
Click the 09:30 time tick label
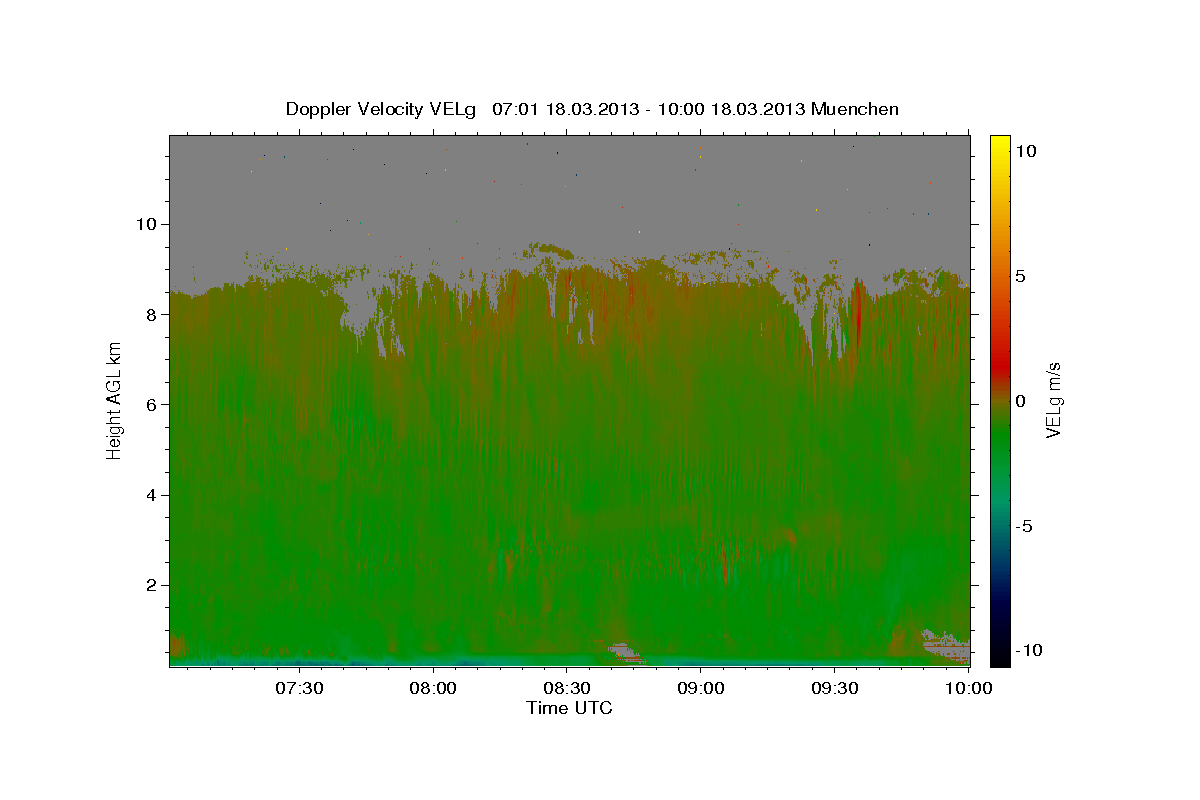835,689
